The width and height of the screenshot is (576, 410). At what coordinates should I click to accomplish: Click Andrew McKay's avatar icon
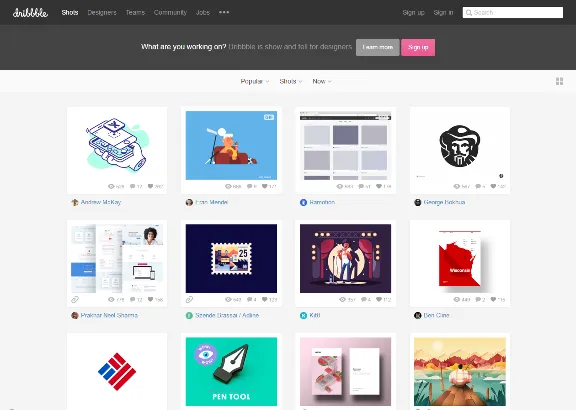click(75, 202)
